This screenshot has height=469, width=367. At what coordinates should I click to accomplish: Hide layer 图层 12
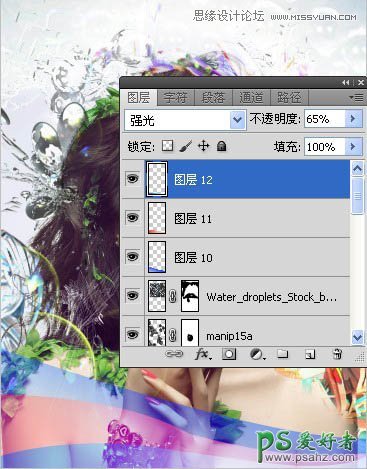coord(132,179)
